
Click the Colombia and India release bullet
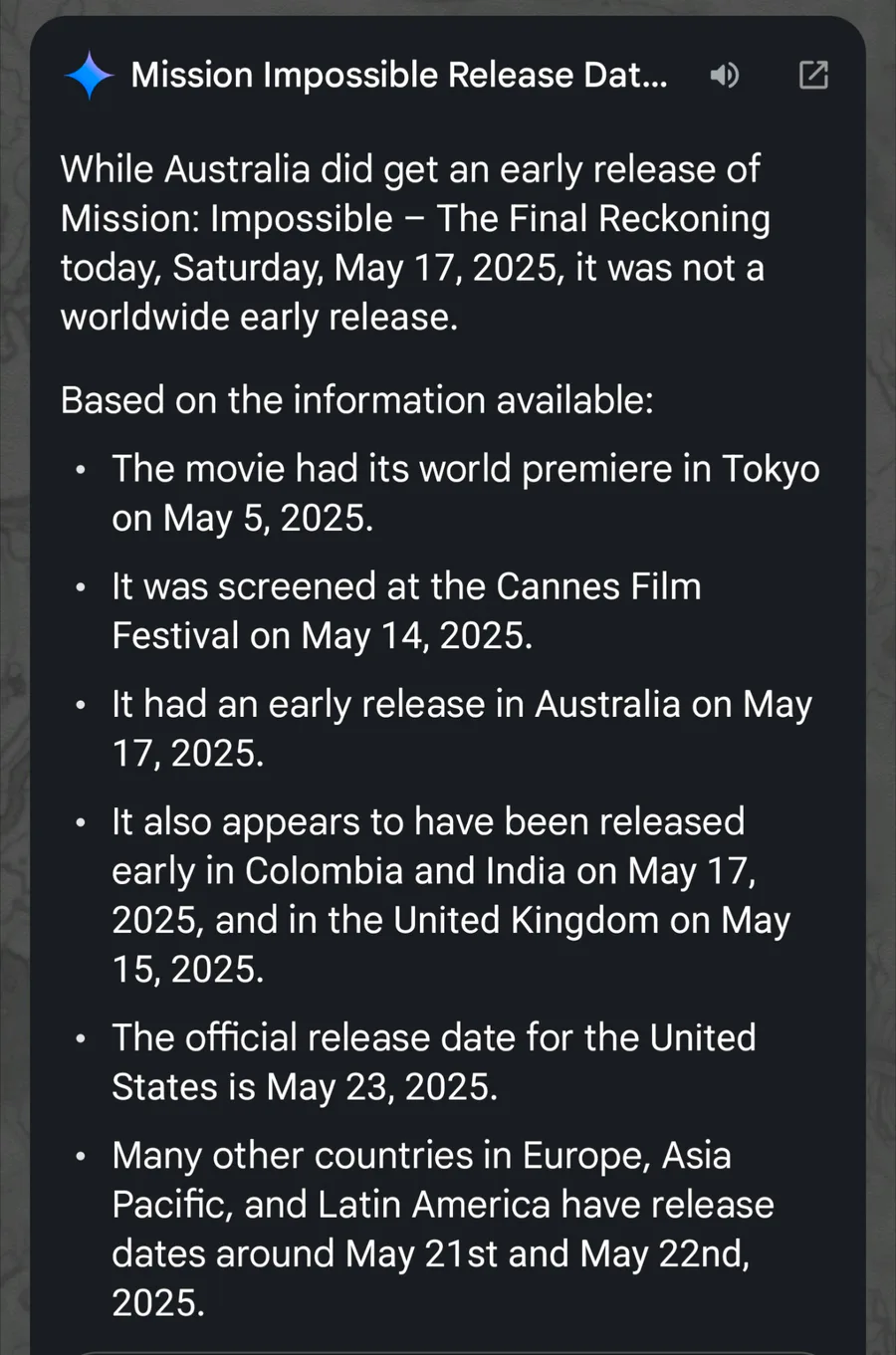pyautogui.click(x=451, y=895)
